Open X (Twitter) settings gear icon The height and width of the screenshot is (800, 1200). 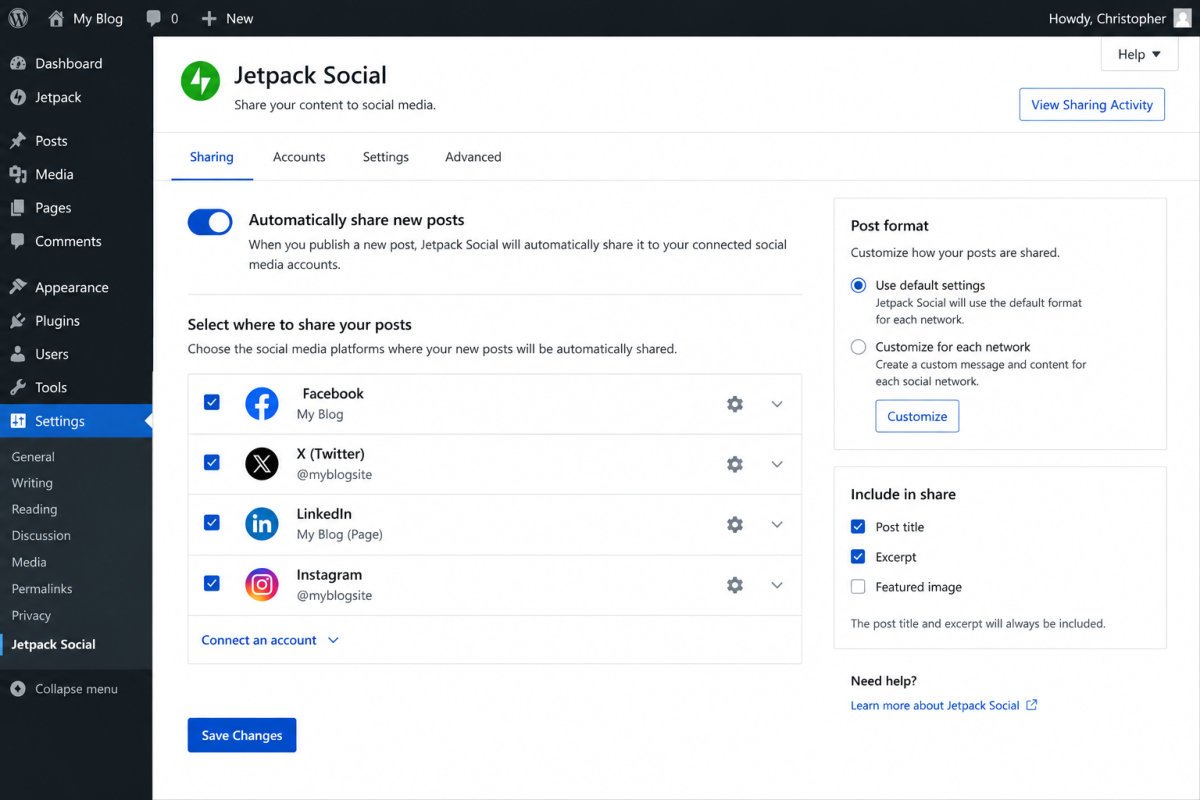pyautogui.click(x=735, y=464)
